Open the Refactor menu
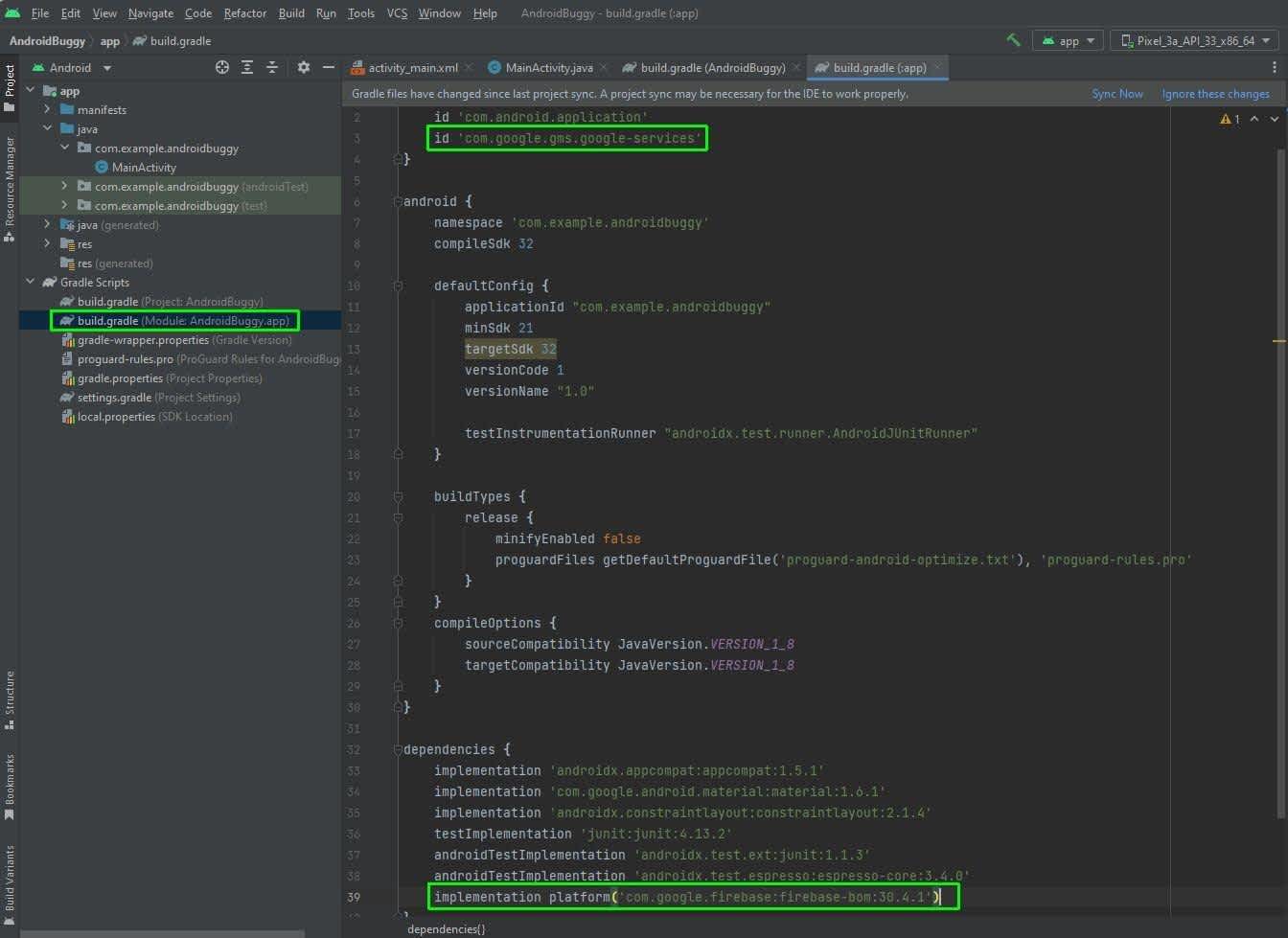1288x938 pixels. [245, 13]
